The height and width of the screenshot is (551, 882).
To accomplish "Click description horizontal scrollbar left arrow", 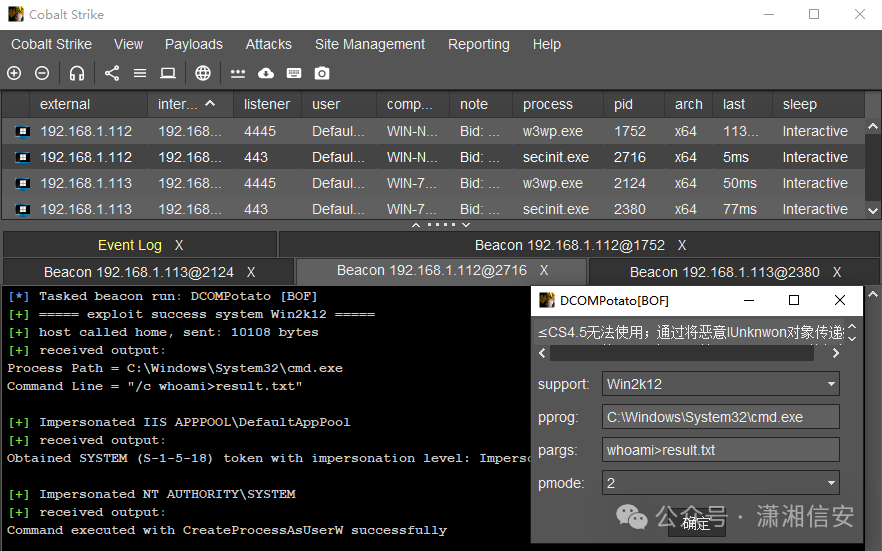I will [542, 353].
